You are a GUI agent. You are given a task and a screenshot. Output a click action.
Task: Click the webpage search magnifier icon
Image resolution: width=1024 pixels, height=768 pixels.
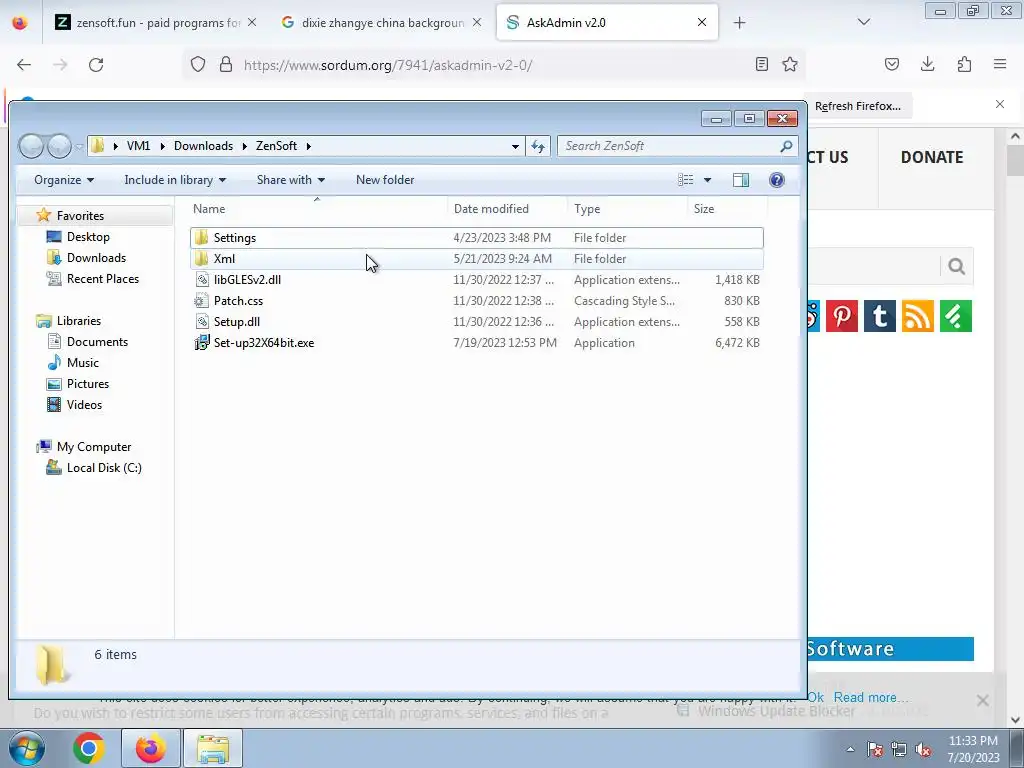pyautogui.click(x=957, y=266)
